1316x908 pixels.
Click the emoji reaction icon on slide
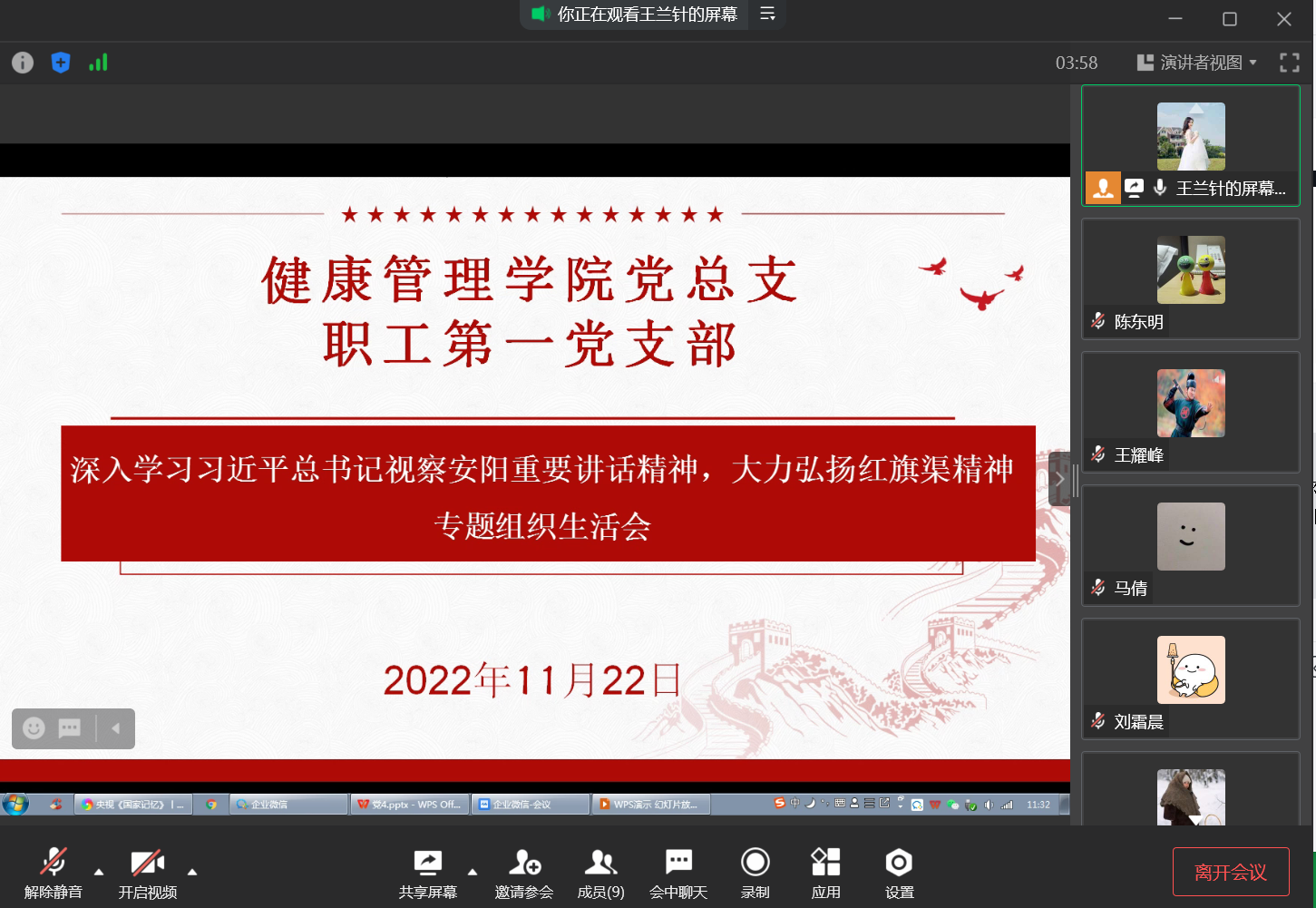click(34, 728)
